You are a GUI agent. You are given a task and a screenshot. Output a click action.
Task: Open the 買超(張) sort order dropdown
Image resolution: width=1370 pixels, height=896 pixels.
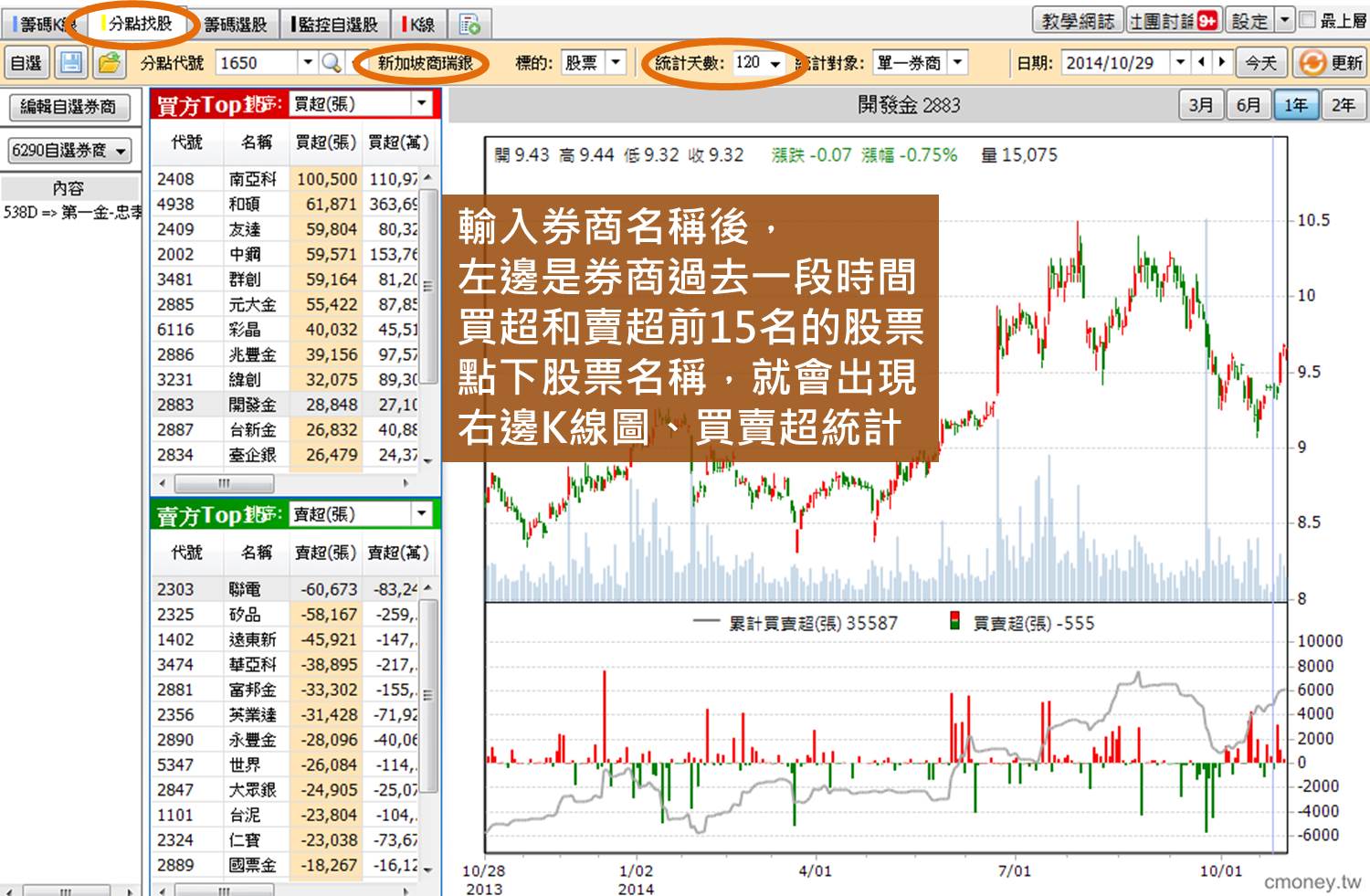coord(421,103)
